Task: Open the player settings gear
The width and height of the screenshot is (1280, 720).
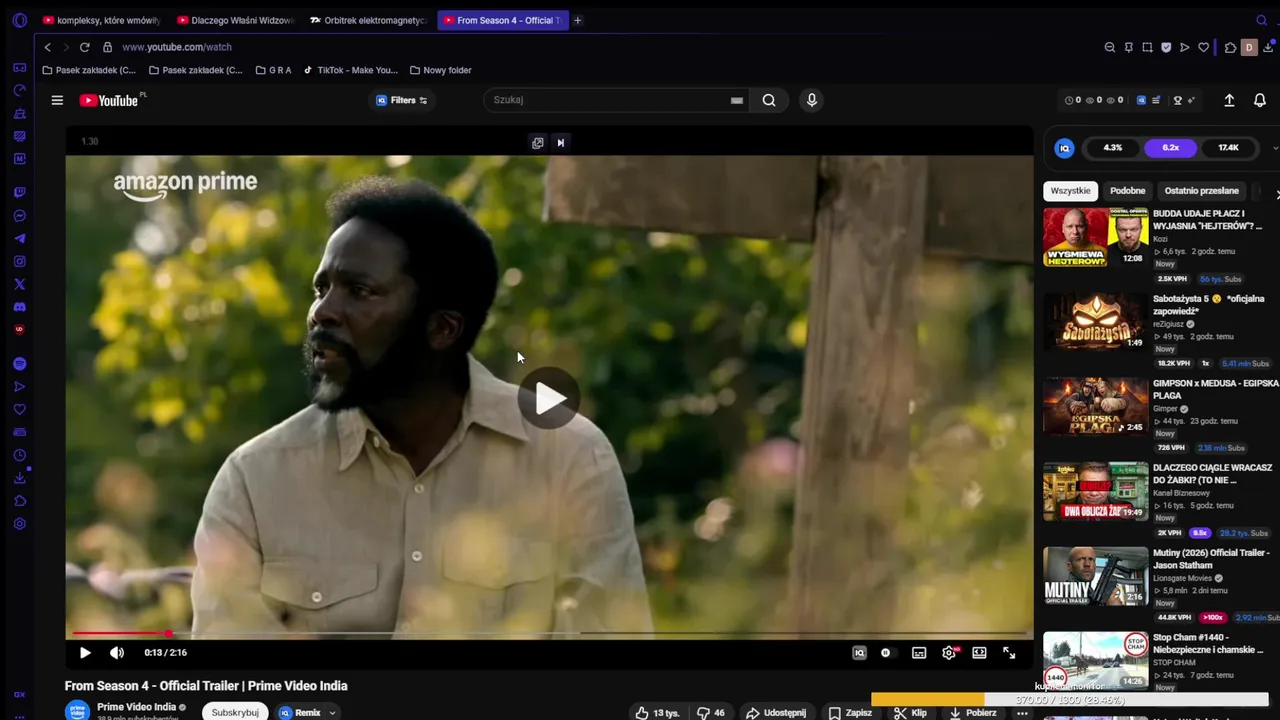Action: coord(949,653)
